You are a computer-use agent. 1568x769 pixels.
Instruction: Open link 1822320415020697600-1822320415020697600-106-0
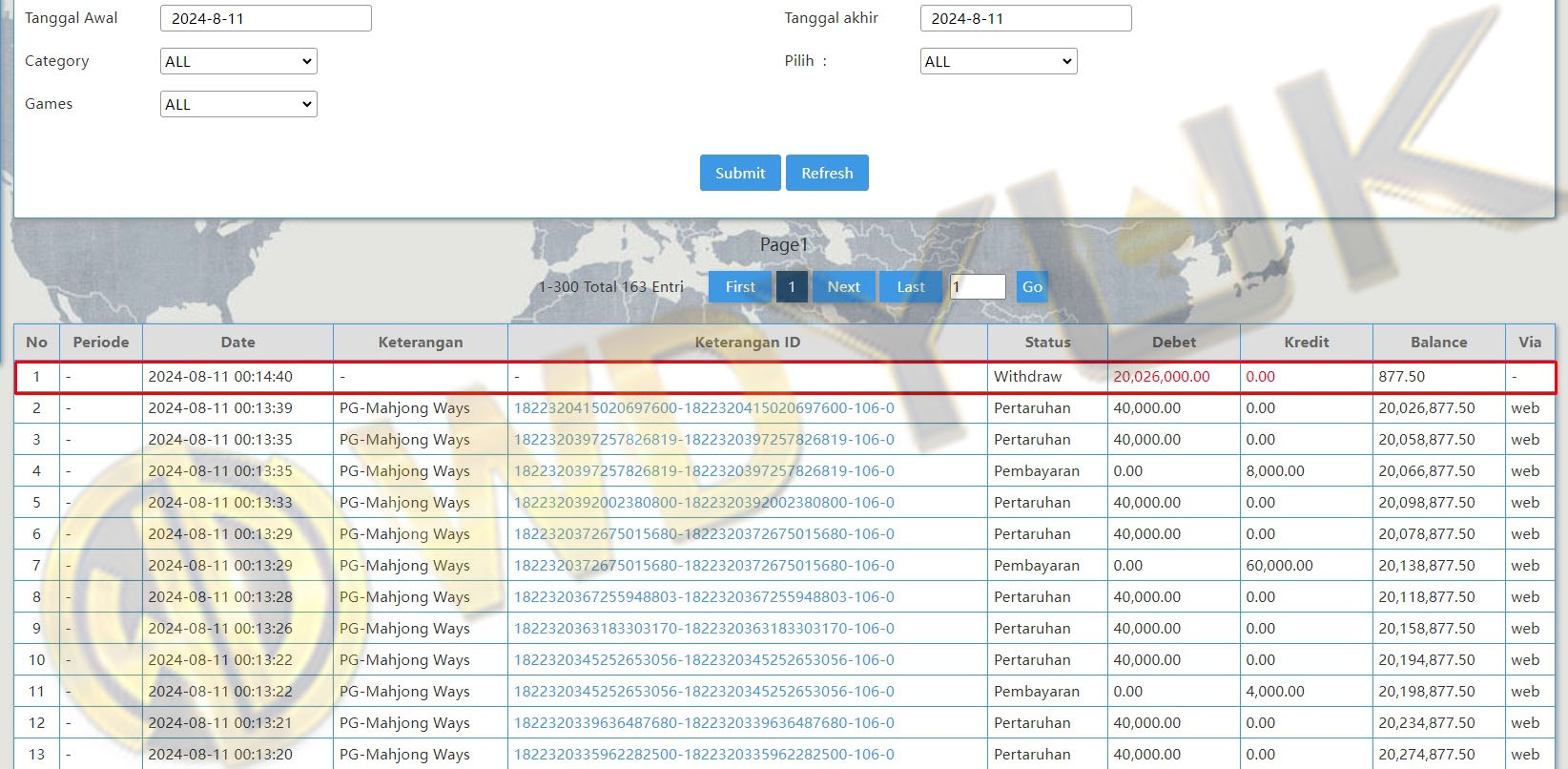tap(704, 407)
